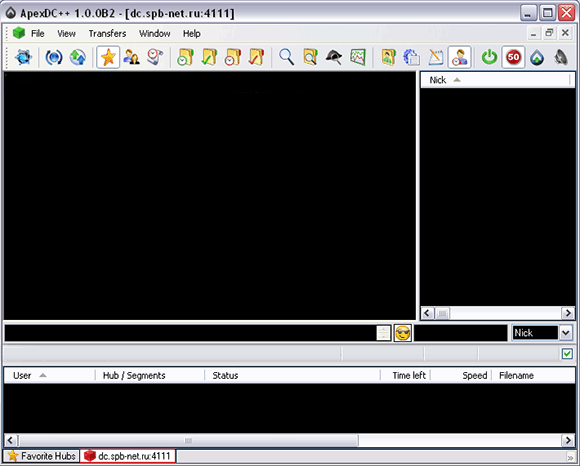Open Network Statistics chart icon

358,57
